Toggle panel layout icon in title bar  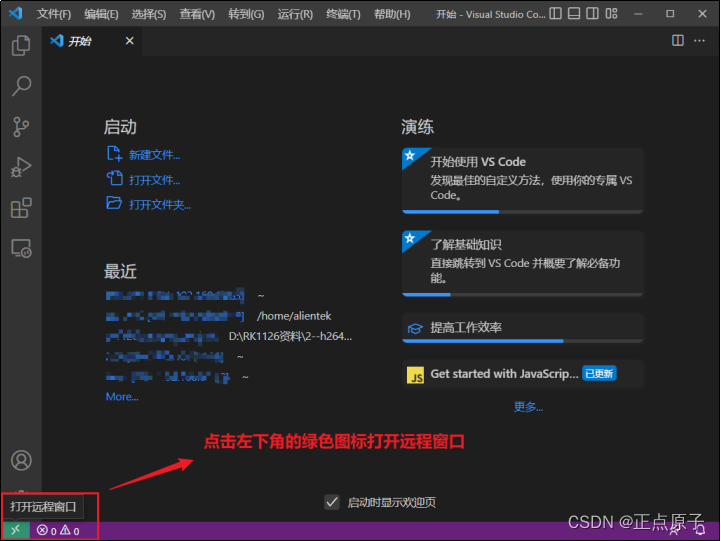point(574,14)
